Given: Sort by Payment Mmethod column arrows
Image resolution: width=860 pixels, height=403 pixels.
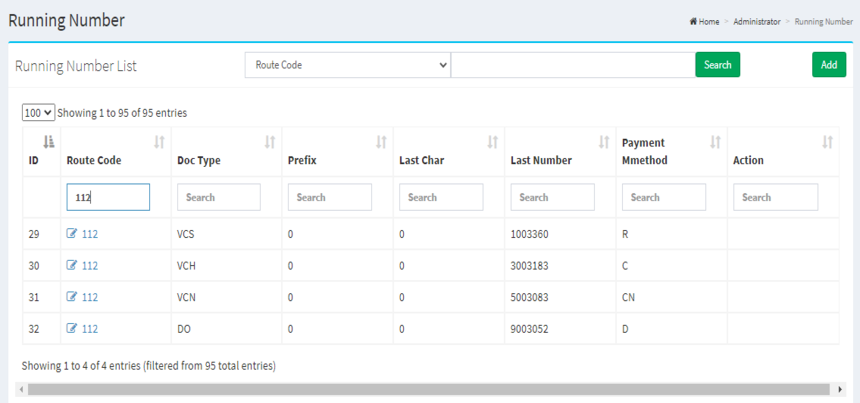Looking at the screenshot, I should pyautogui.click(x=715, y=143).
